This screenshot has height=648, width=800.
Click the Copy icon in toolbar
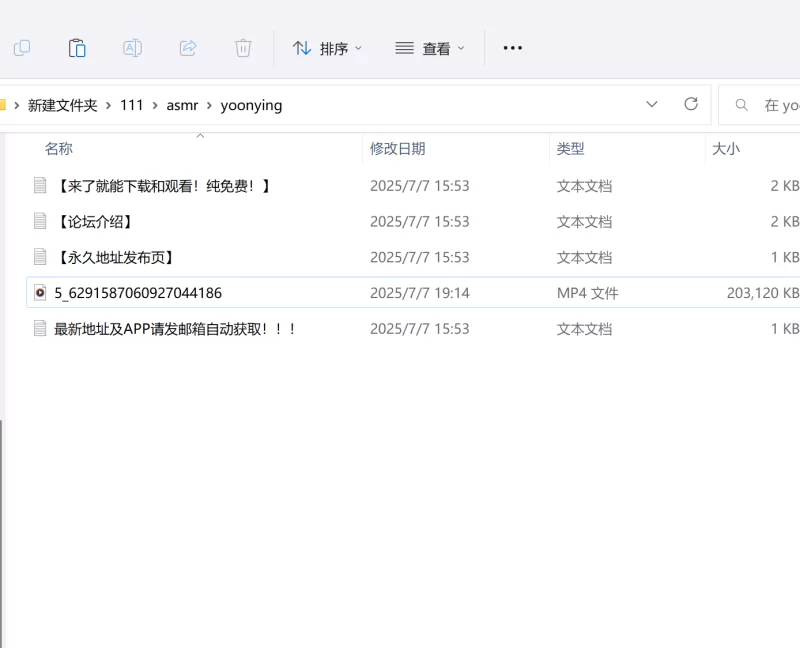pos(22,48)
